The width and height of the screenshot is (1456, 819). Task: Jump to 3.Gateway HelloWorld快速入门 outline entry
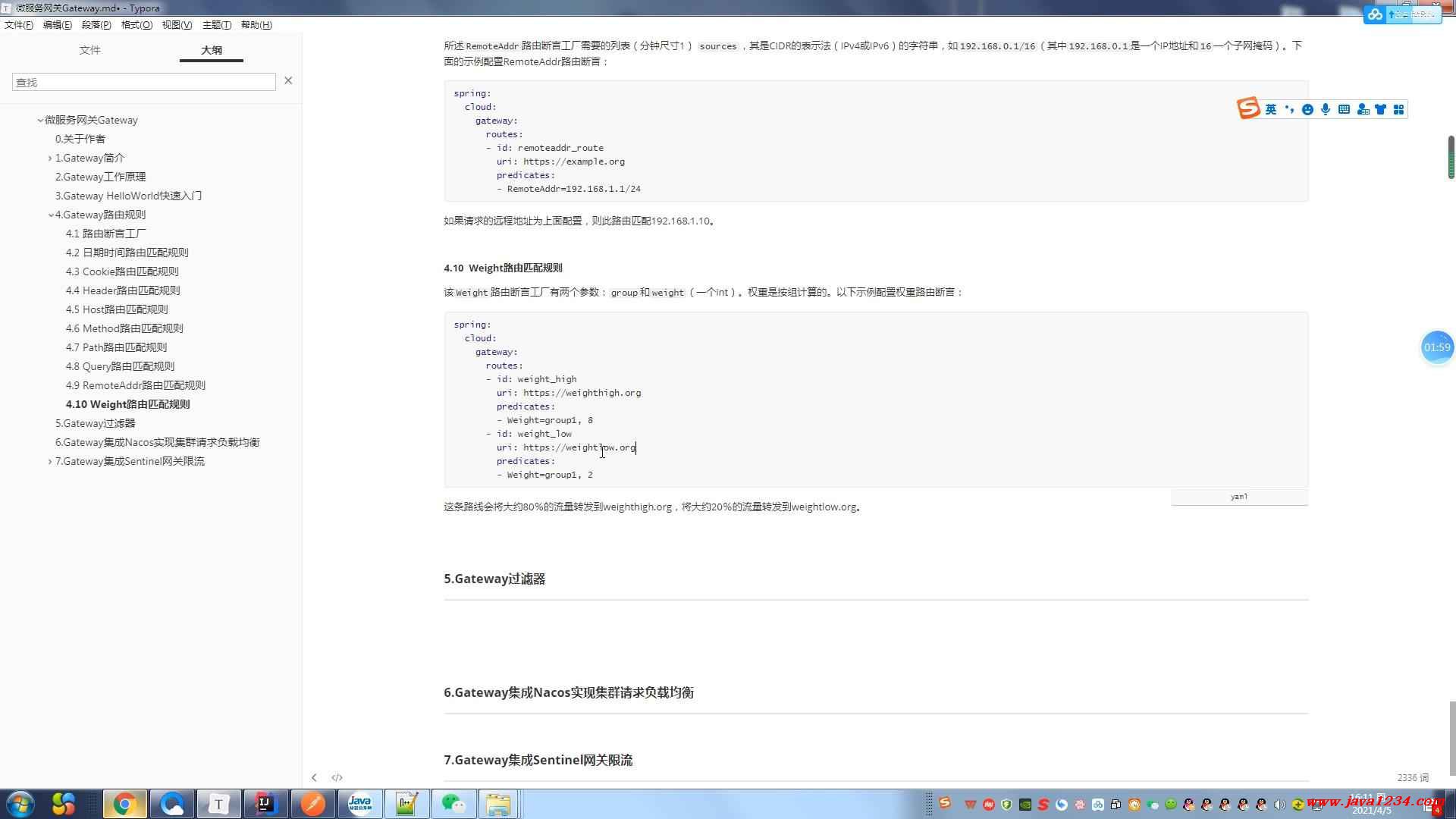(x=128, y=196)
